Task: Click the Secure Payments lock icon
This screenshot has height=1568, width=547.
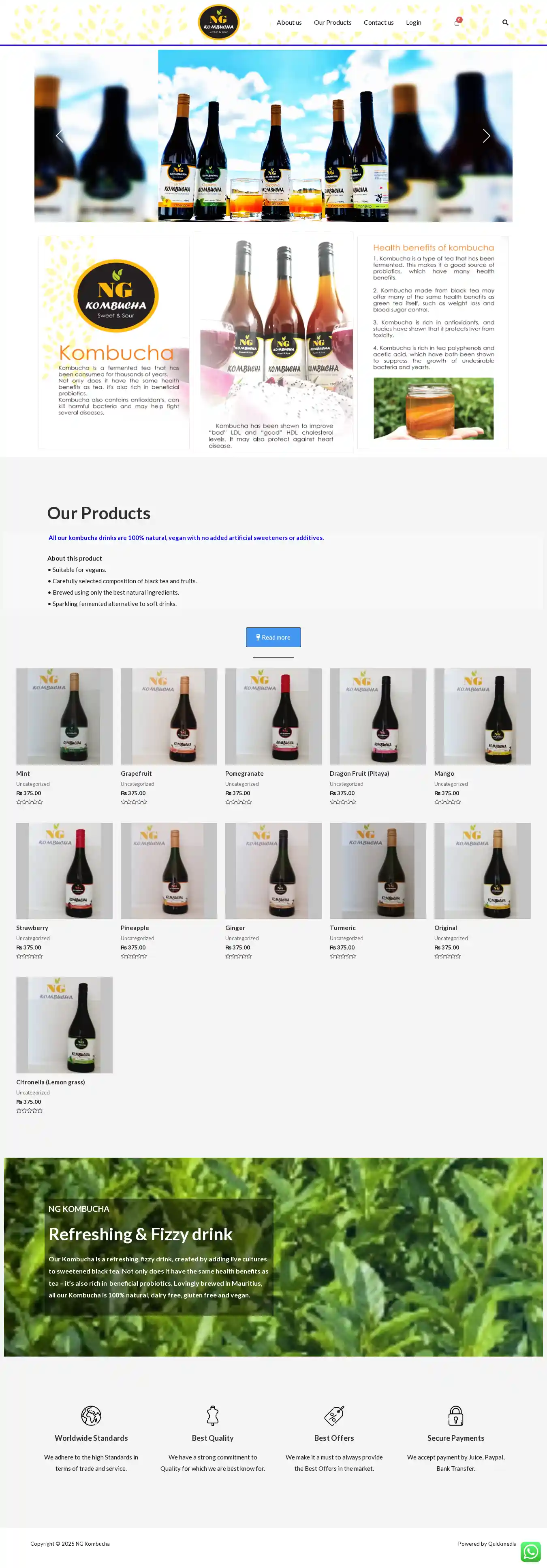Action: pyautogui.click(x=455, y=1415)
